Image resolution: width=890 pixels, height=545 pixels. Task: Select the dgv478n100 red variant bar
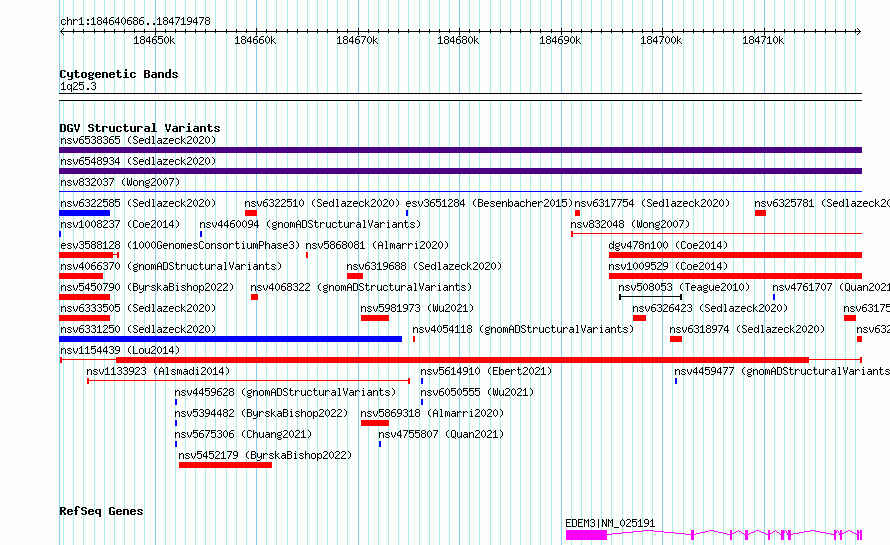(x=735, y=255)
